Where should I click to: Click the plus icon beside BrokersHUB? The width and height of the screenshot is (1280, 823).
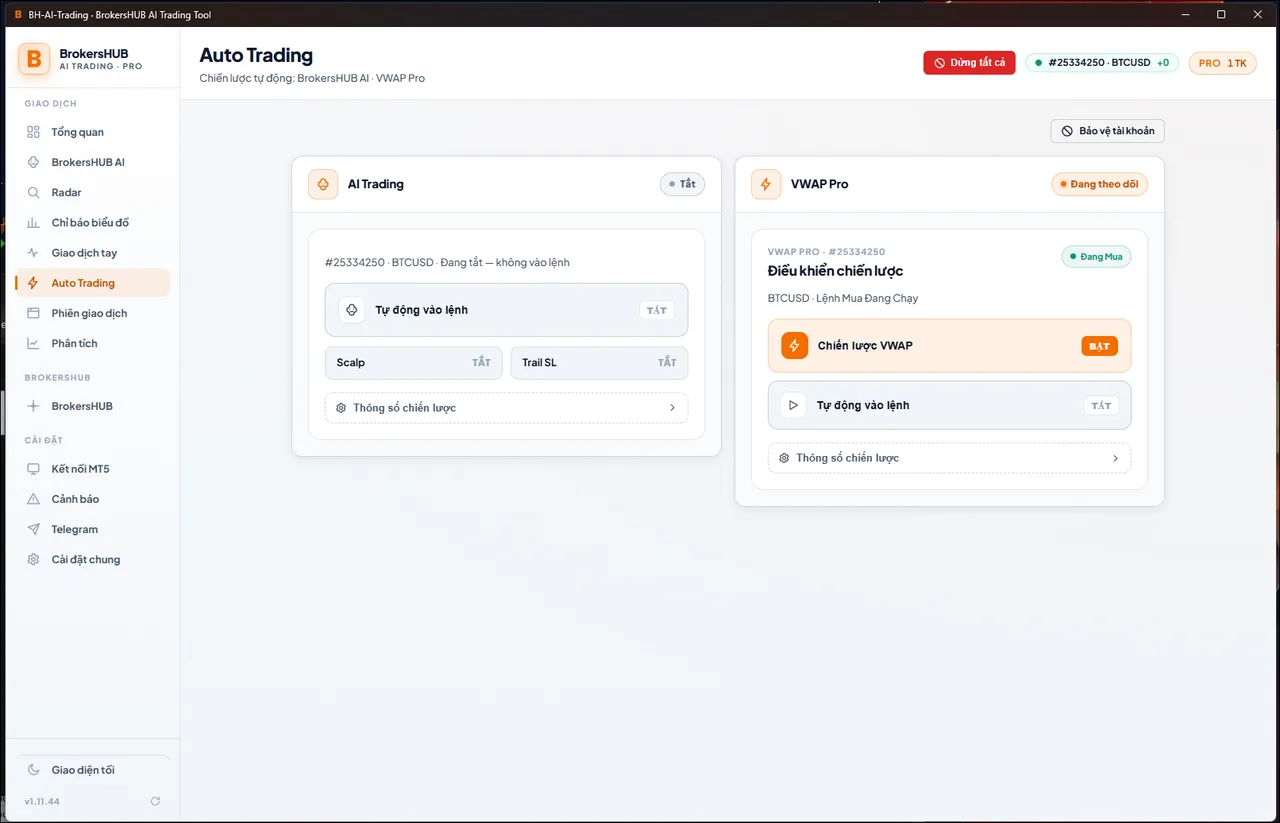pyautogui.click(x=33, y=406)
